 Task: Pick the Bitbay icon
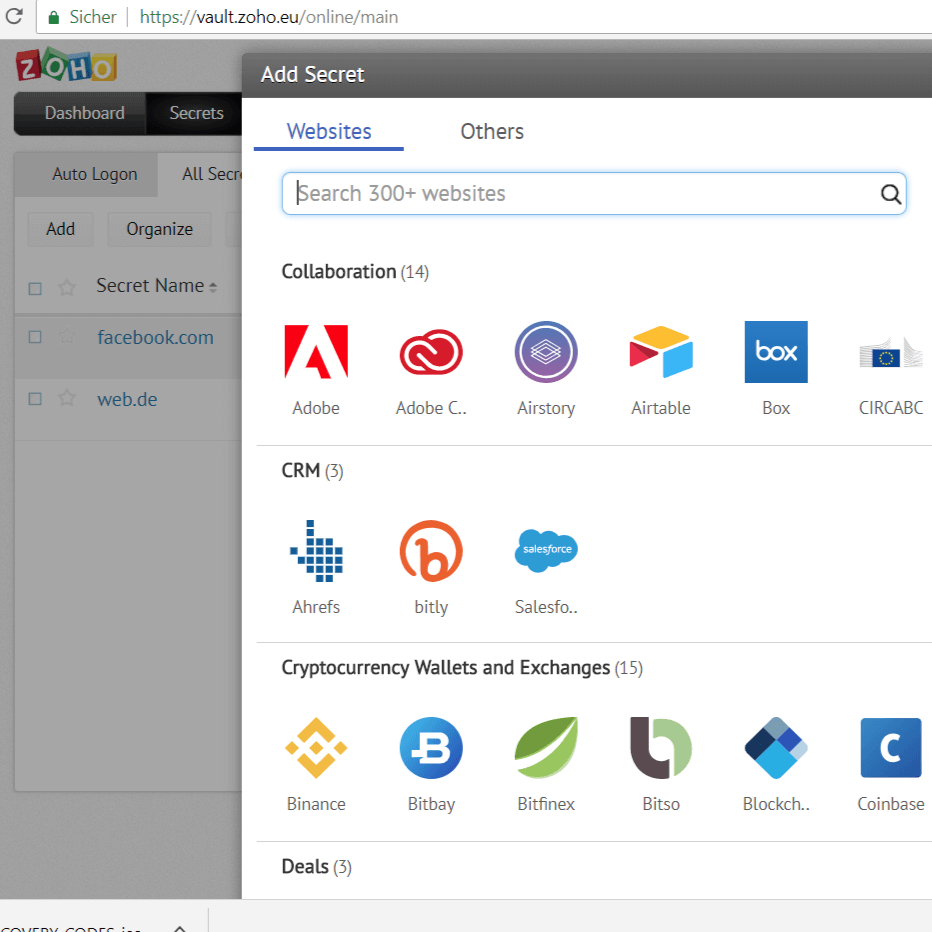click(x=431, y=748)
